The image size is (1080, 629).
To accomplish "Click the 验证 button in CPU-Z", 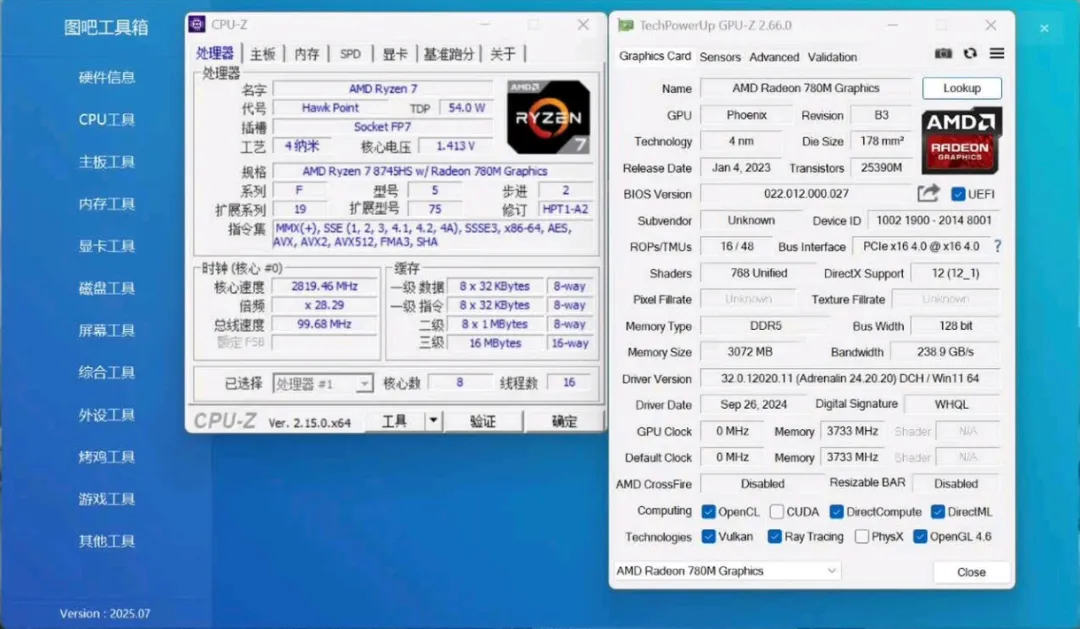I will [482, 420].
